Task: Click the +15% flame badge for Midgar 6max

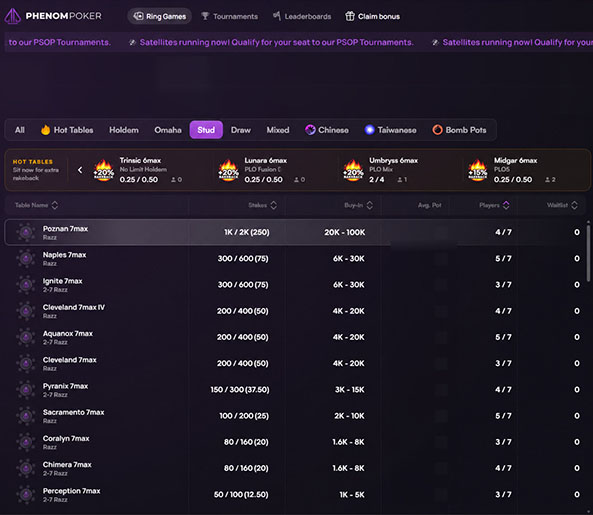Action: coord(478,170)
